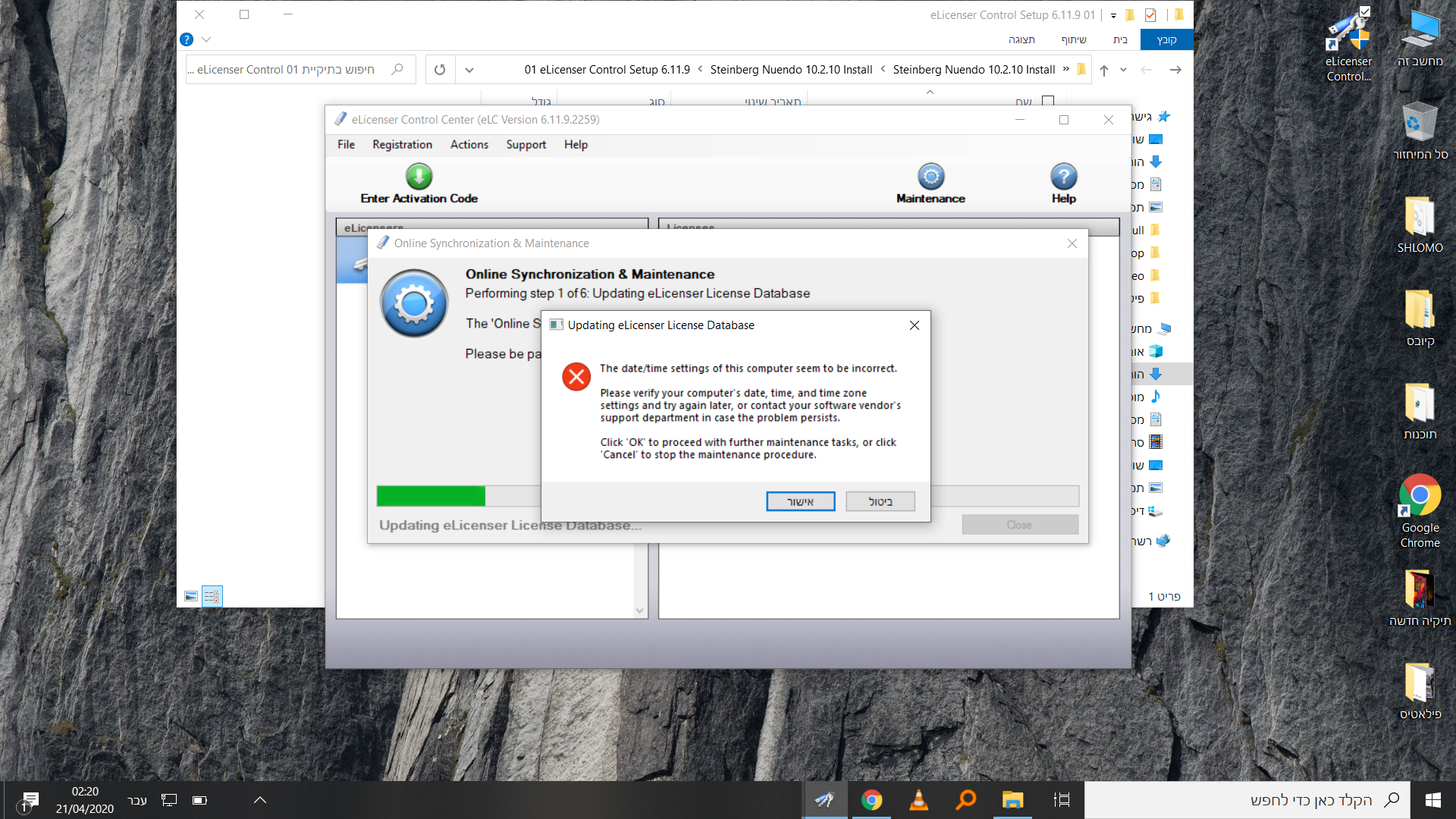Click the taskbar clock showing 02:20

pyautogui.click(x=85, y=800)
